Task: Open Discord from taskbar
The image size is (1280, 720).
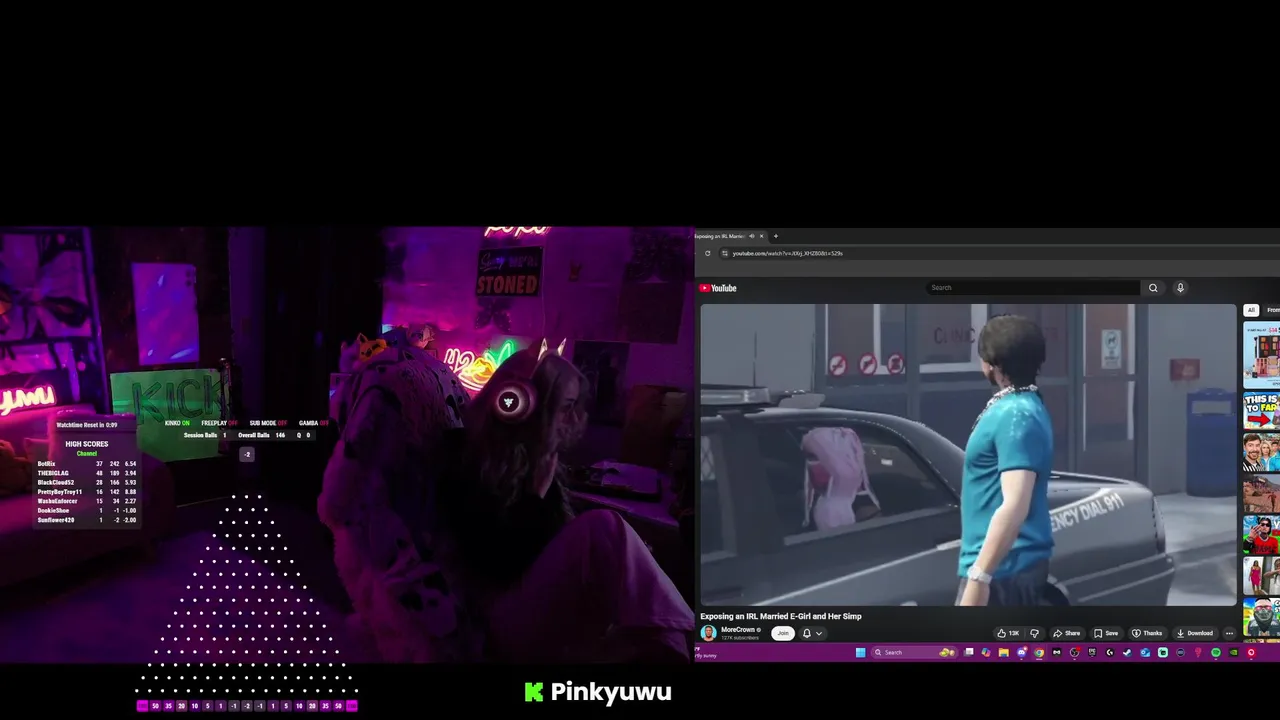Action: coord(1022,652)
